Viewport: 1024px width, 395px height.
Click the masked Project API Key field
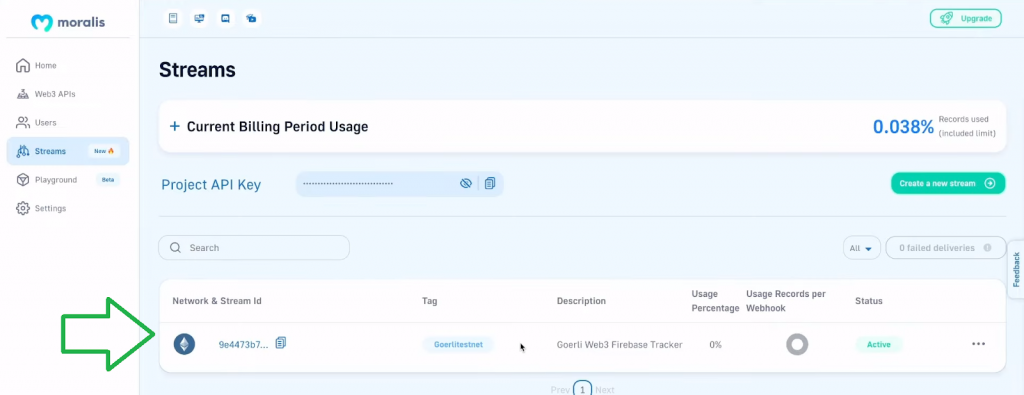(x=400, y=184)
